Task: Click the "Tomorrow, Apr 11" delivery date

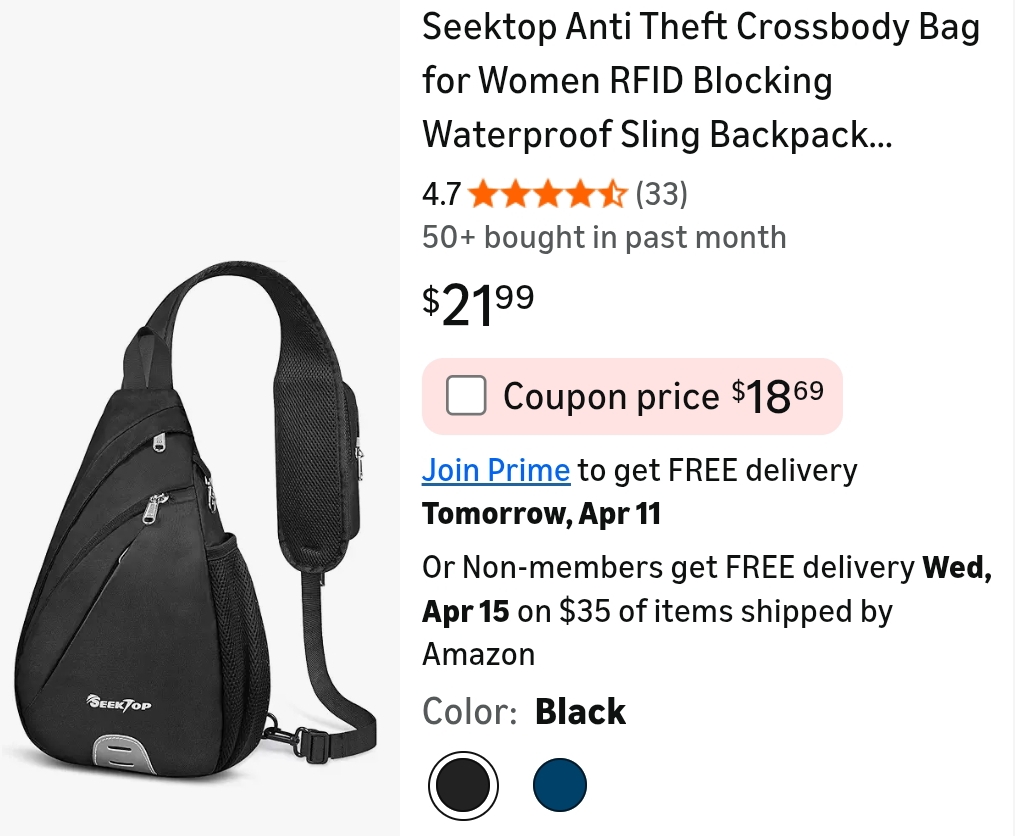Action: pos(541,514)
